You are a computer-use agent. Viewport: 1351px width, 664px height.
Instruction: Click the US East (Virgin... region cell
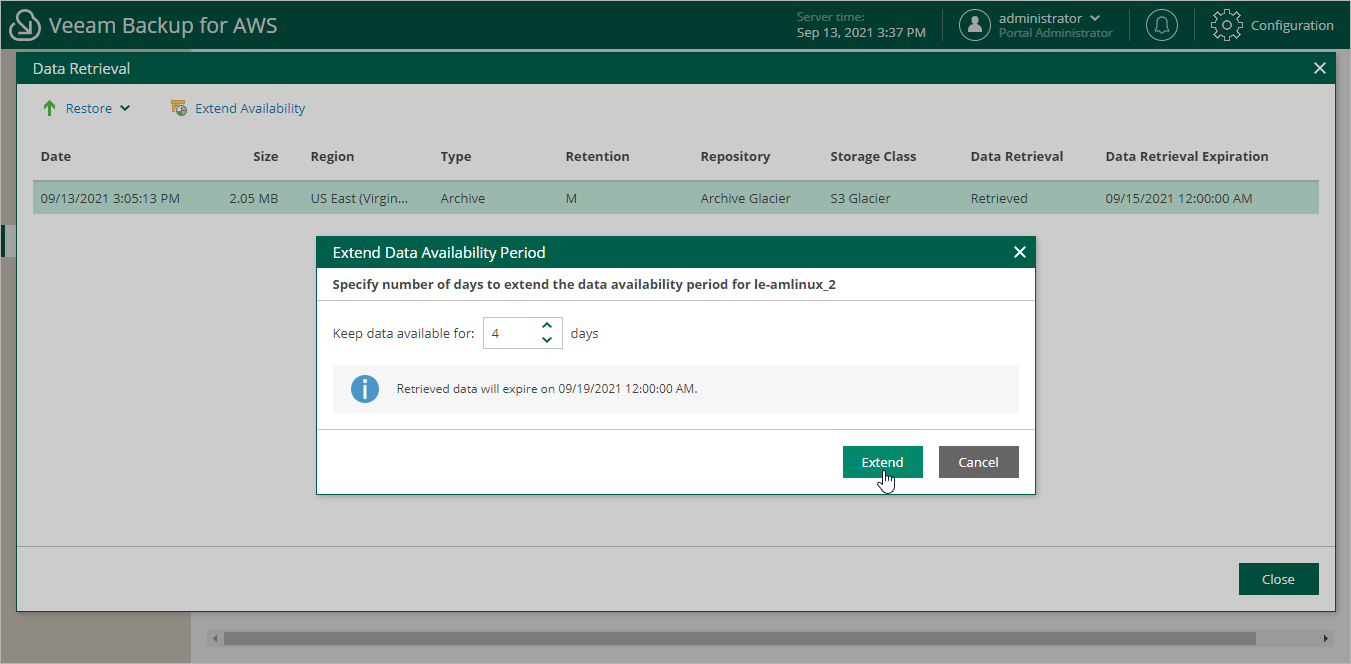(359, 198)
